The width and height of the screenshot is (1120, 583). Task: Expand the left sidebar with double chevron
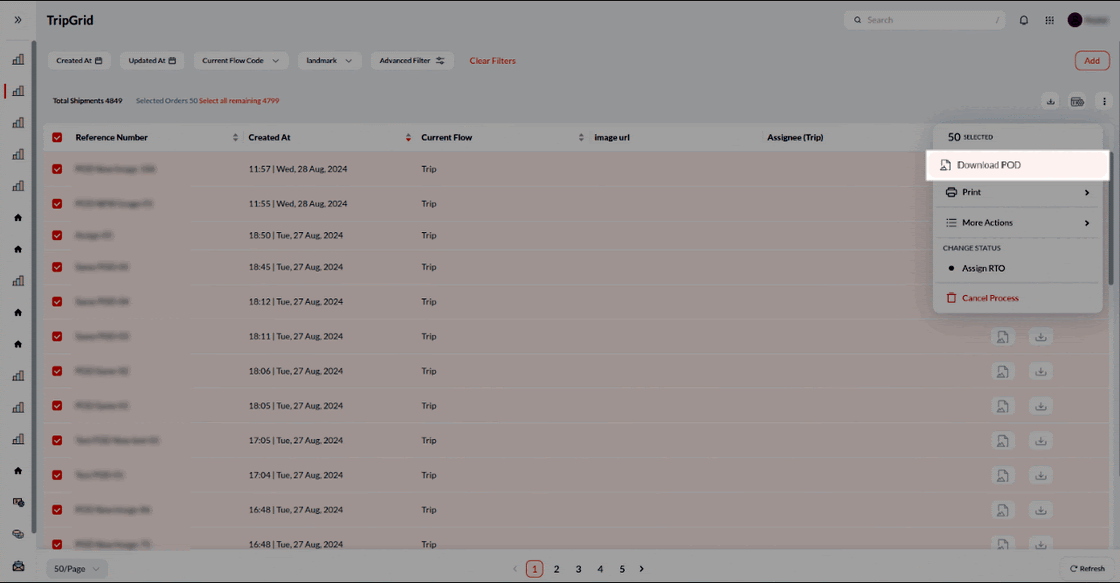(x=18, y=20)
